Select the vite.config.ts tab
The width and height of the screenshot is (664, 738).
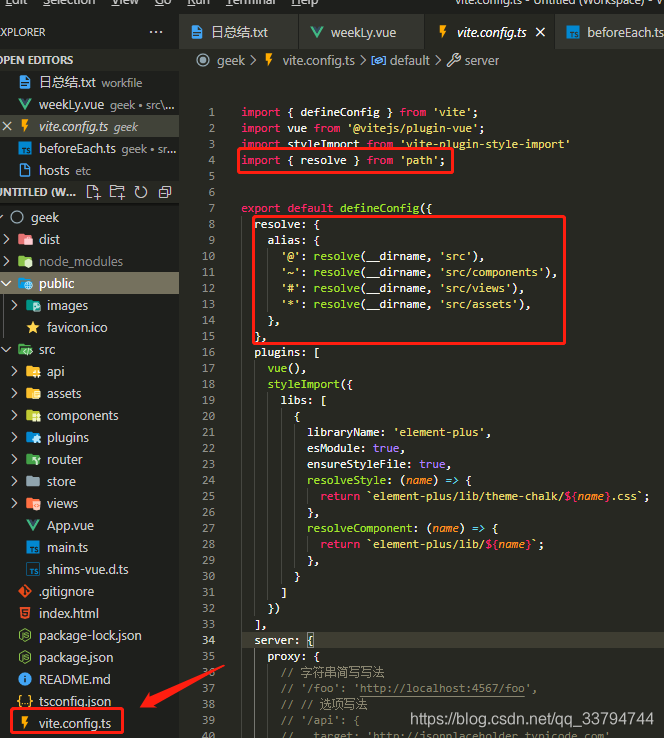(489, 32)
